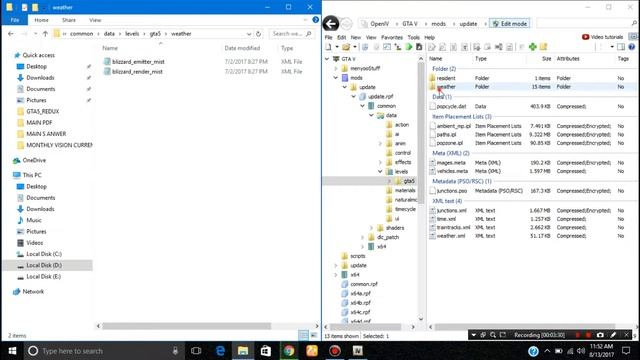Image resolution: width=640 pixels, height=360 pixels.
Task: Open the Edit menu in OpenIV
Action: [x=341, y=37]
